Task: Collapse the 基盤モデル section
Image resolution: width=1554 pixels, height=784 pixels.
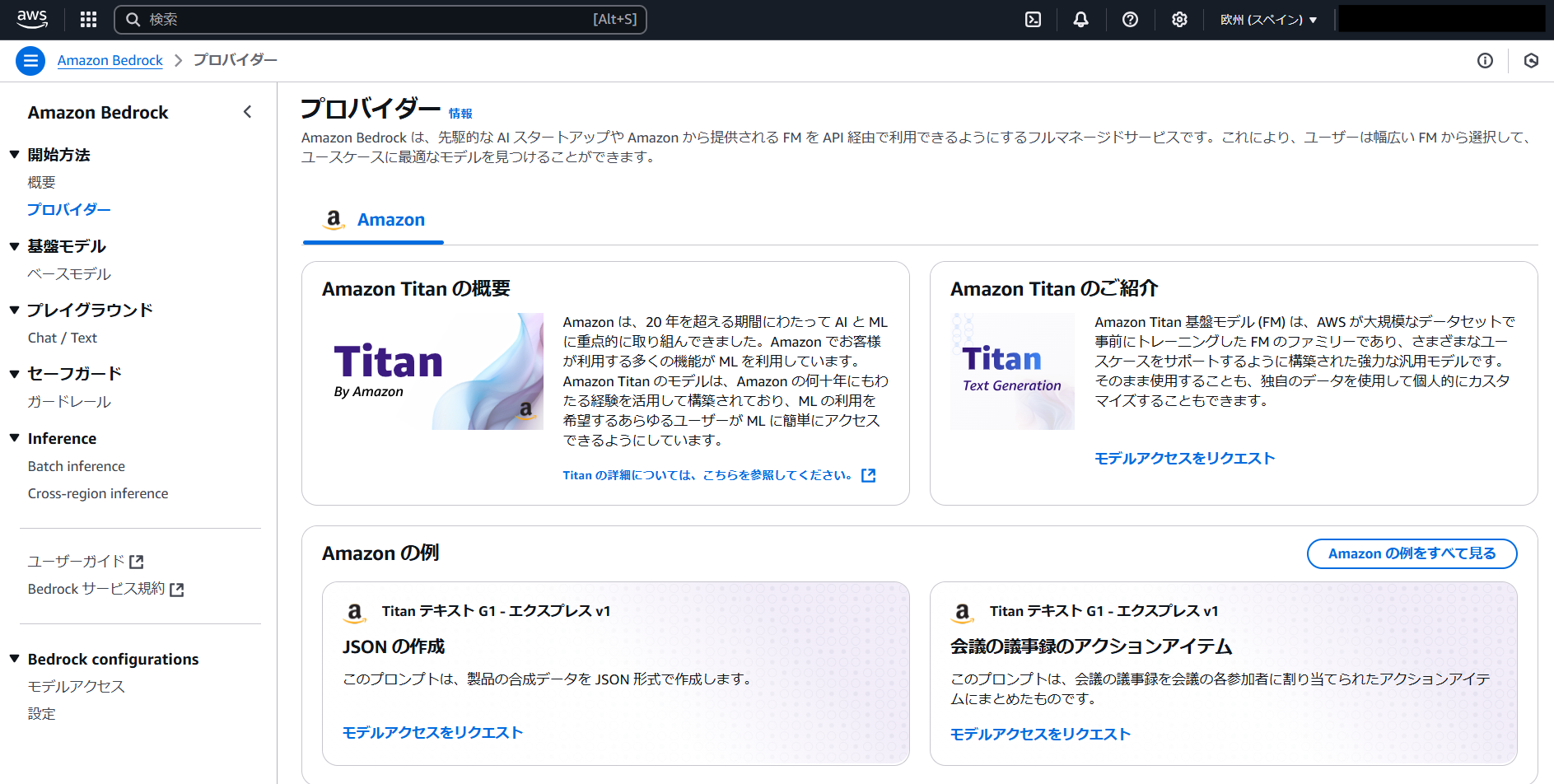Action: pos(14,245)
